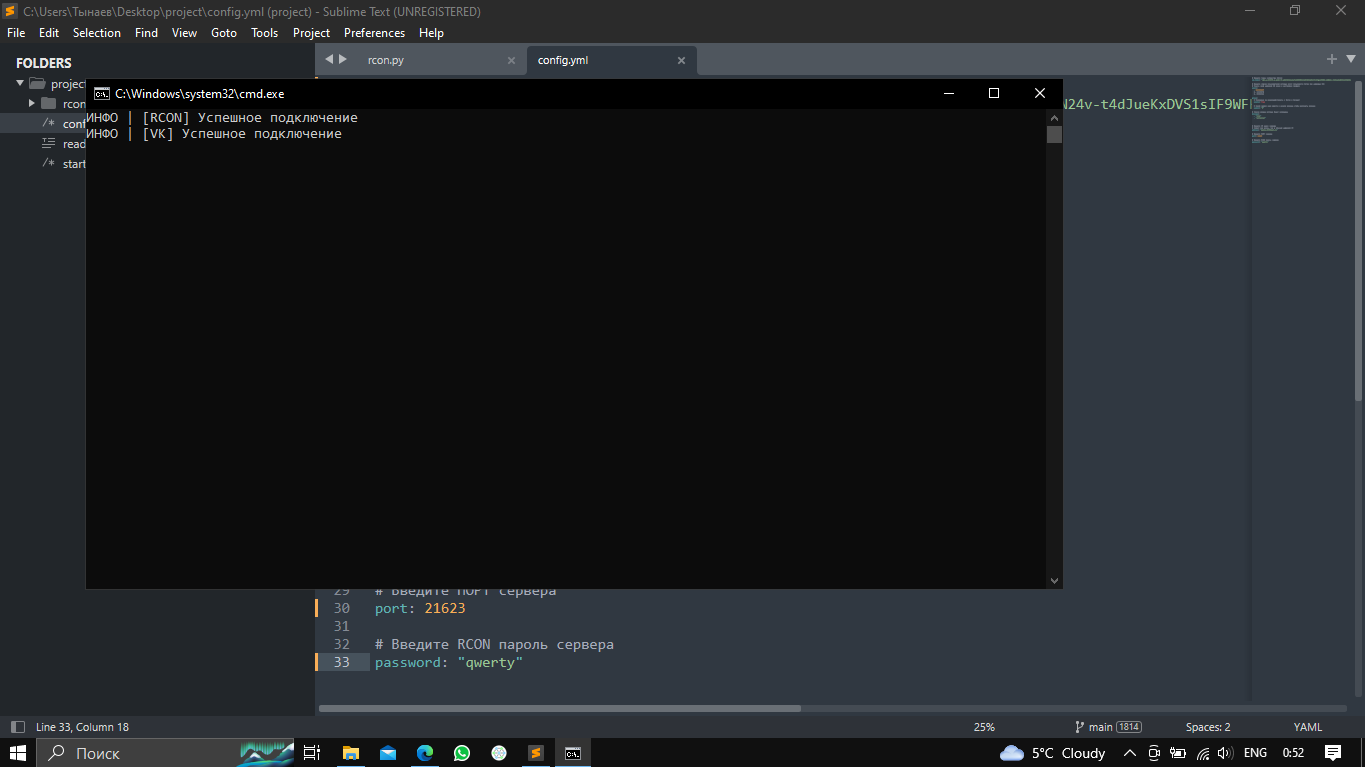
Task: Toggle the side bar from the status bar icon
Action: 17,727
